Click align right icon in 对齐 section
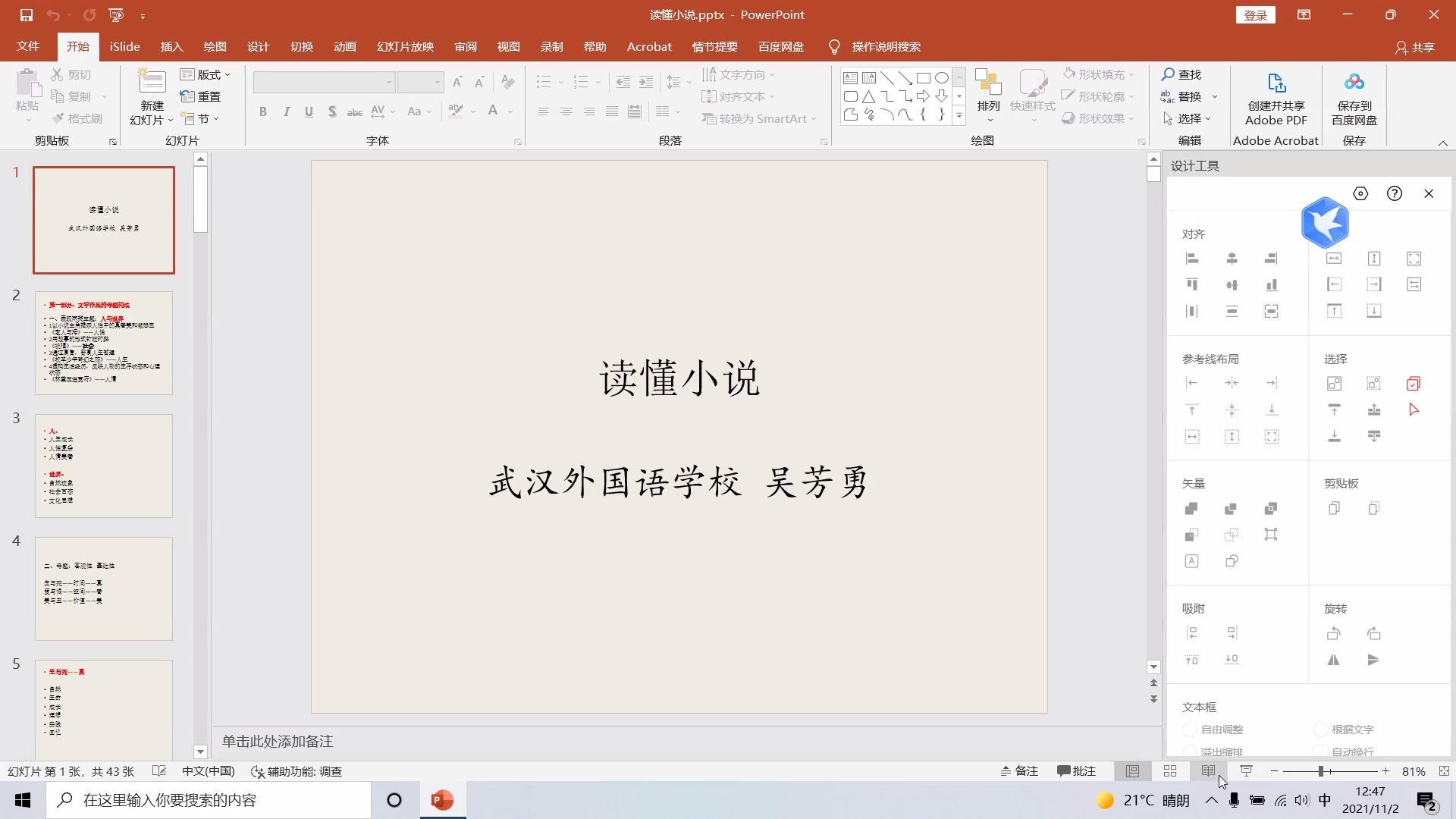 1272,259
